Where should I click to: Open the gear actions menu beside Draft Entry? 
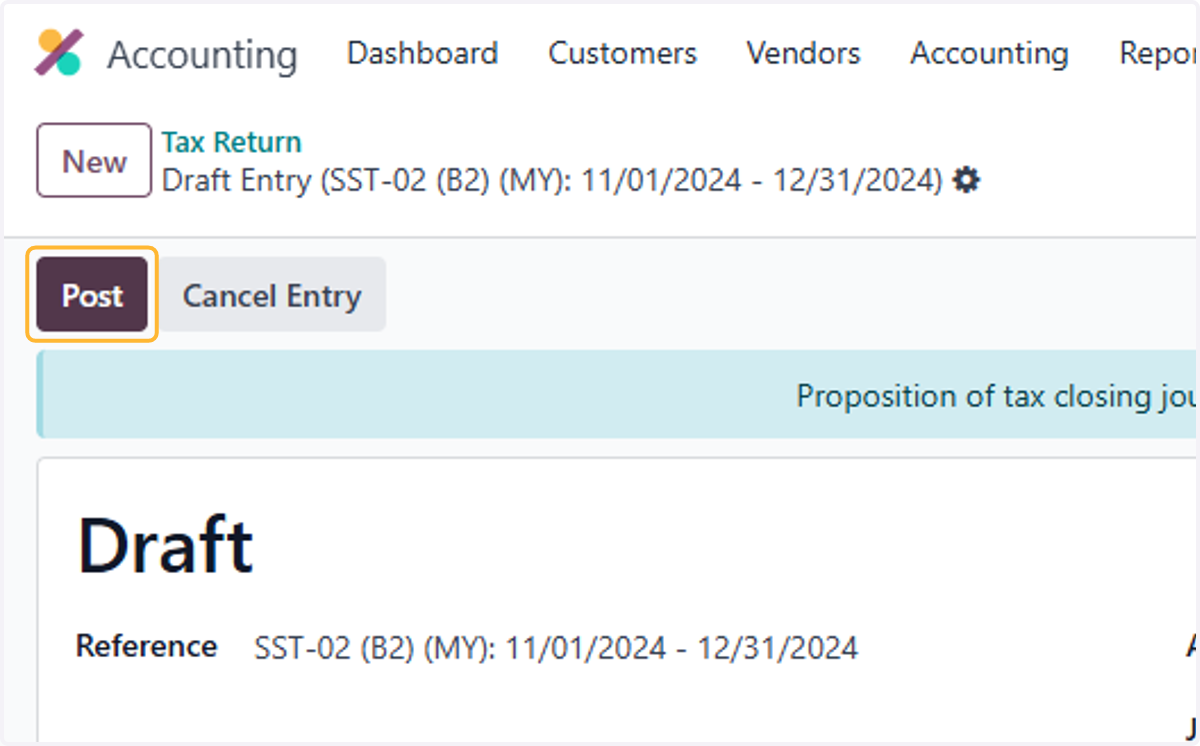tap(966, 181)
